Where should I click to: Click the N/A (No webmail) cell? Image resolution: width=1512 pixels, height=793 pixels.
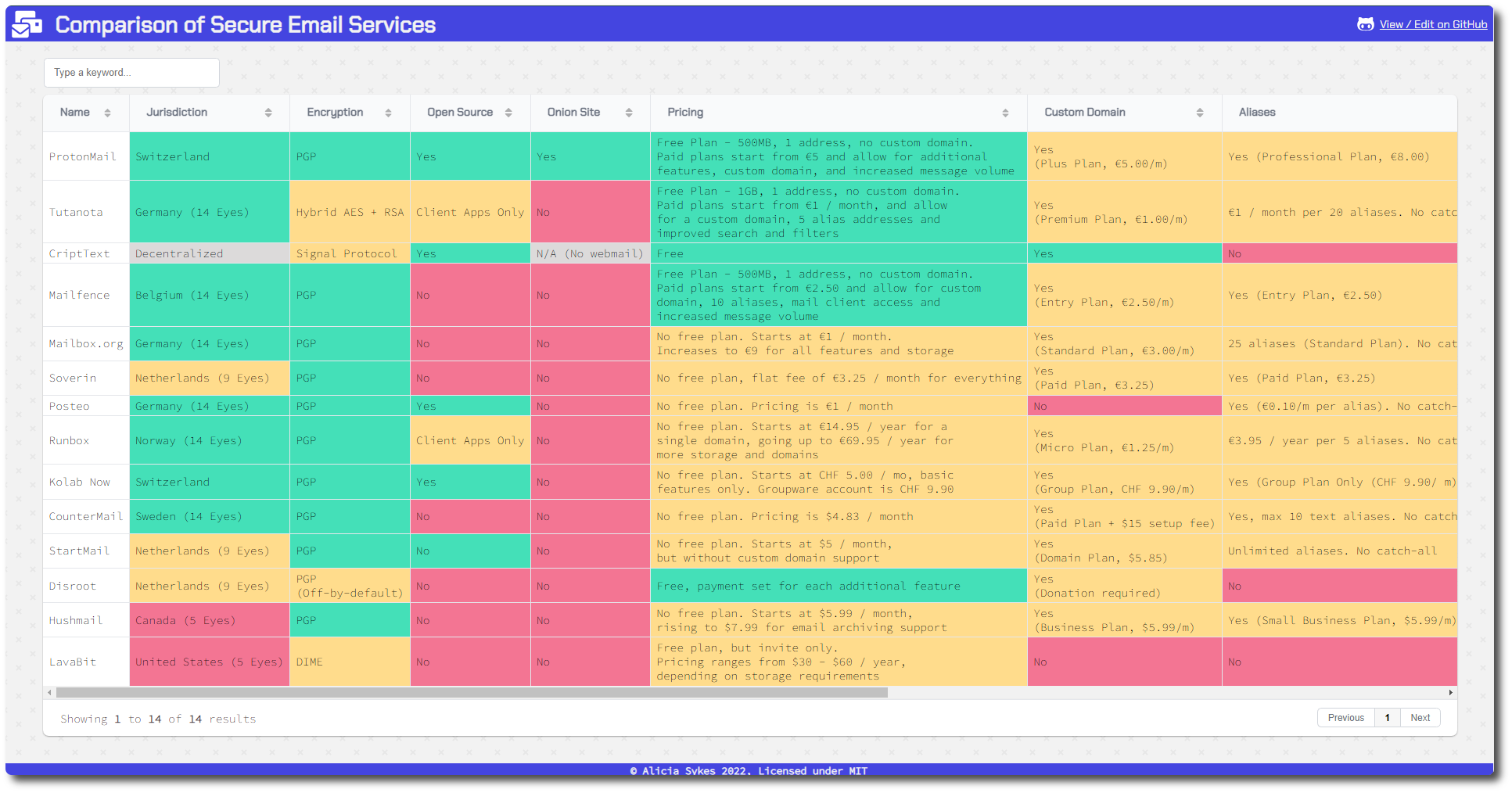pyautogui.click(x=591, y=253)
